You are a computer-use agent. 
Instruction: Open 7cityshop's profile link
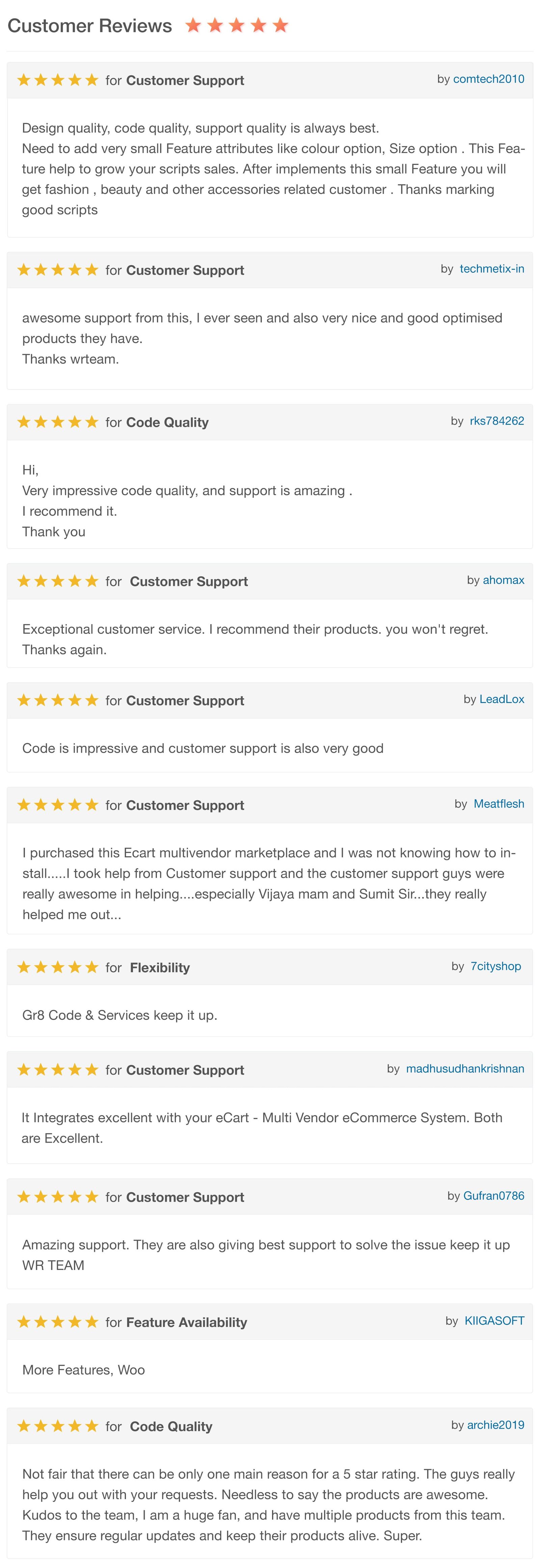point(495,967)
